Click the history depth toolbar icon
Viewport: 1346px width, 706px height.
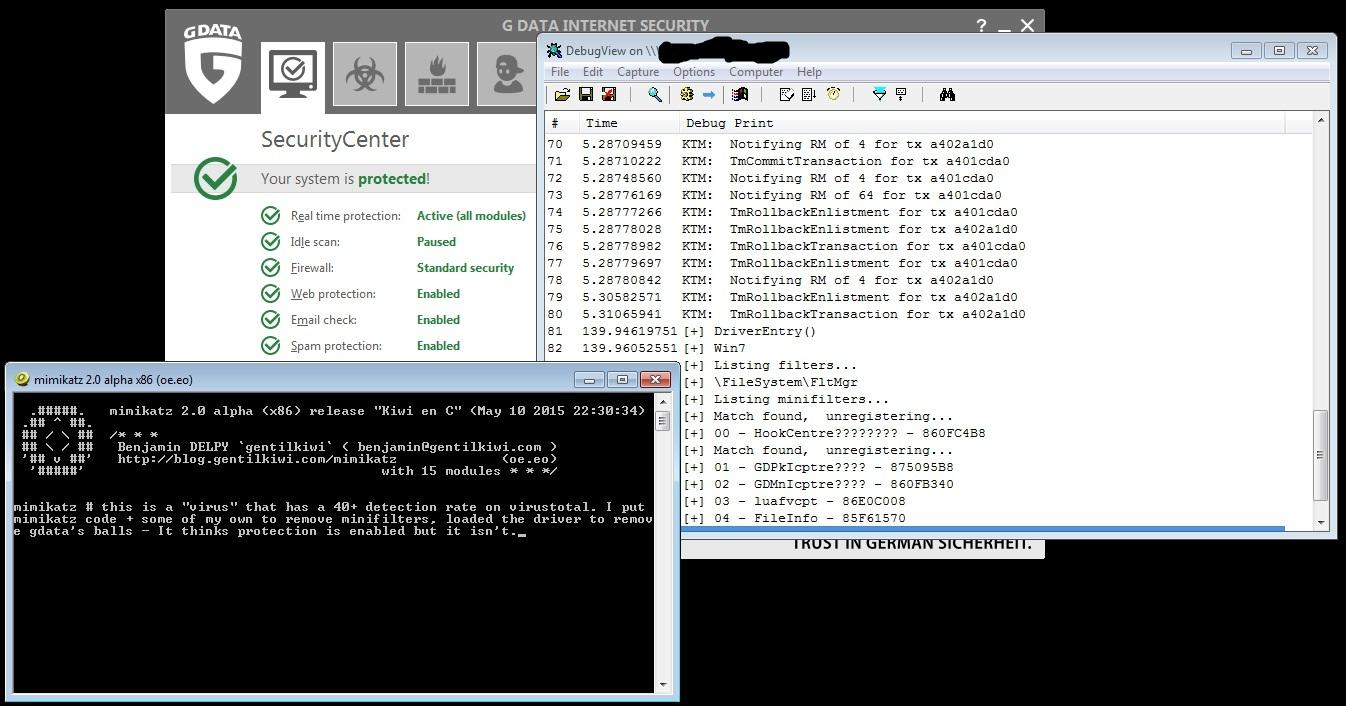(901, 94)
